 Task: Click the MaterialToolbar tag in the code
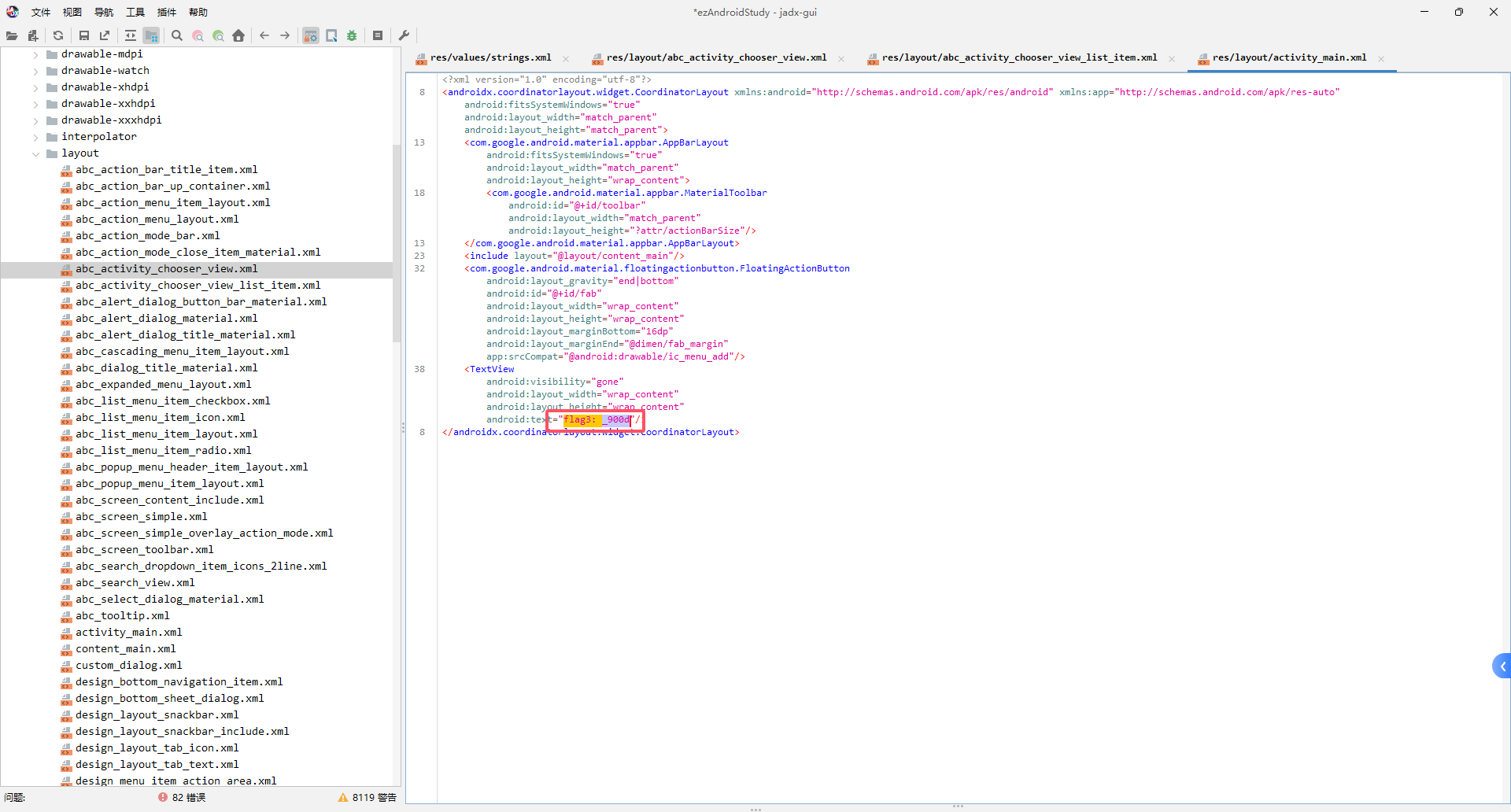pyautogui.click(x=630, y=193)
